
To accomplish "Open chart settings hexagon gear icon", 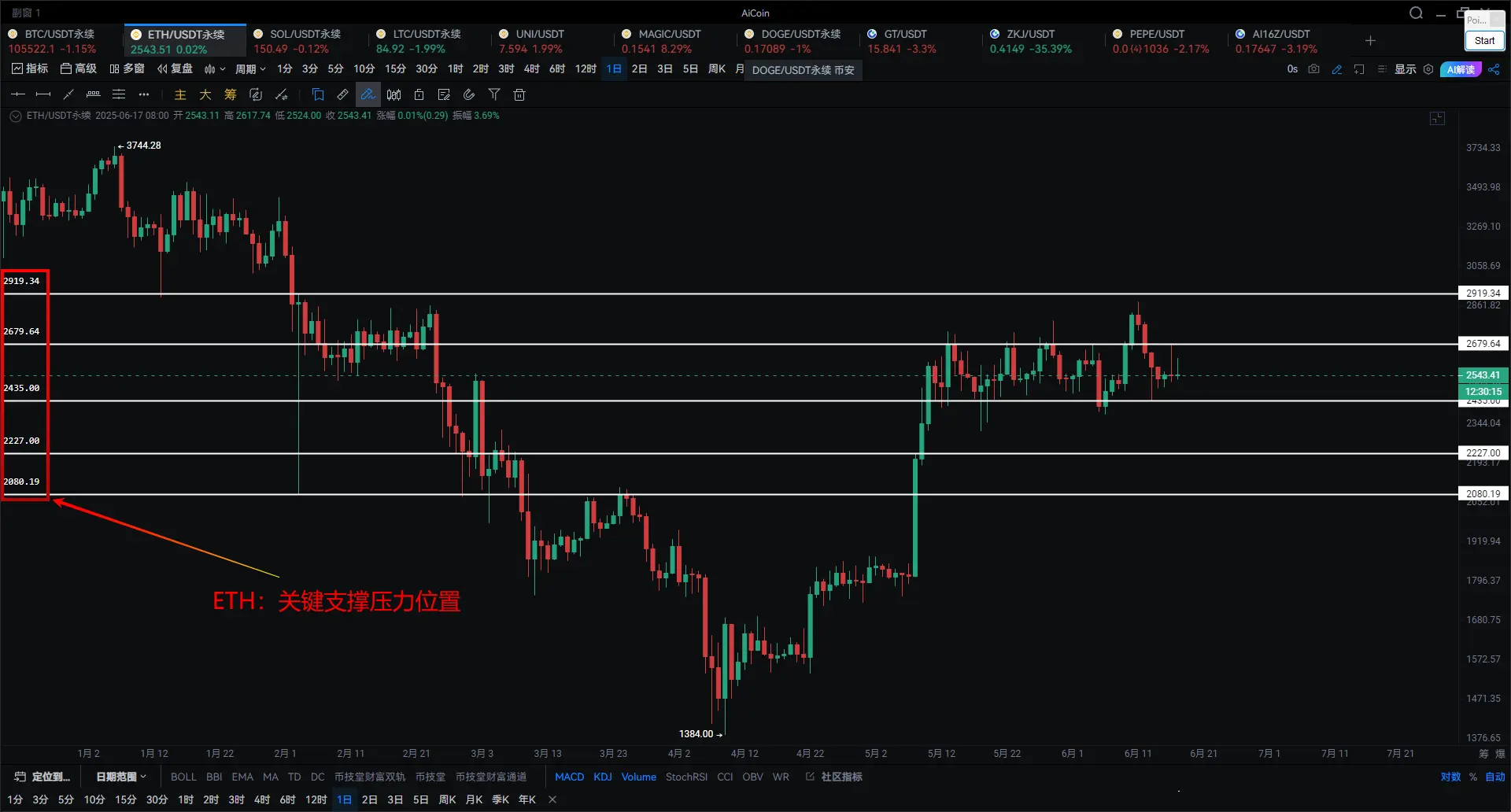I will point(1428,69).
